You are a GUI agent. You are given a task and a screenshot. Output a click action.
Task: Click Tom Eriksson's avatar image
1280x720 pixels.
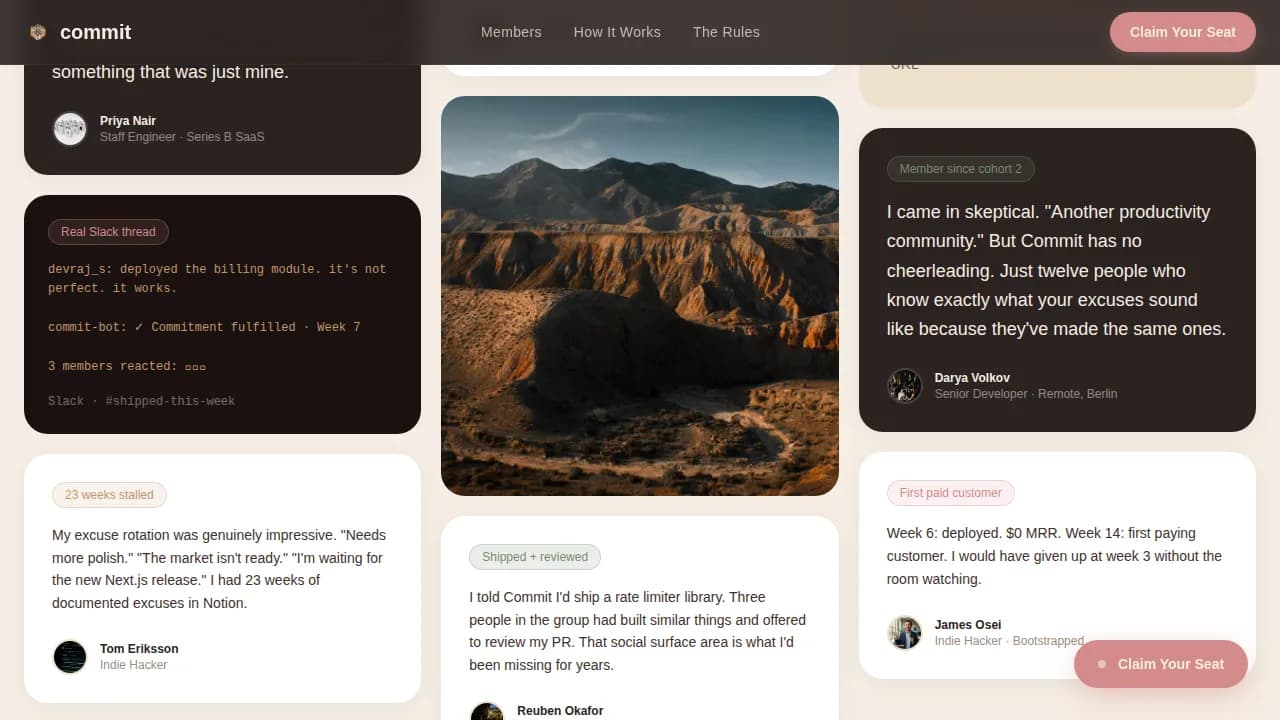[69, 656]
